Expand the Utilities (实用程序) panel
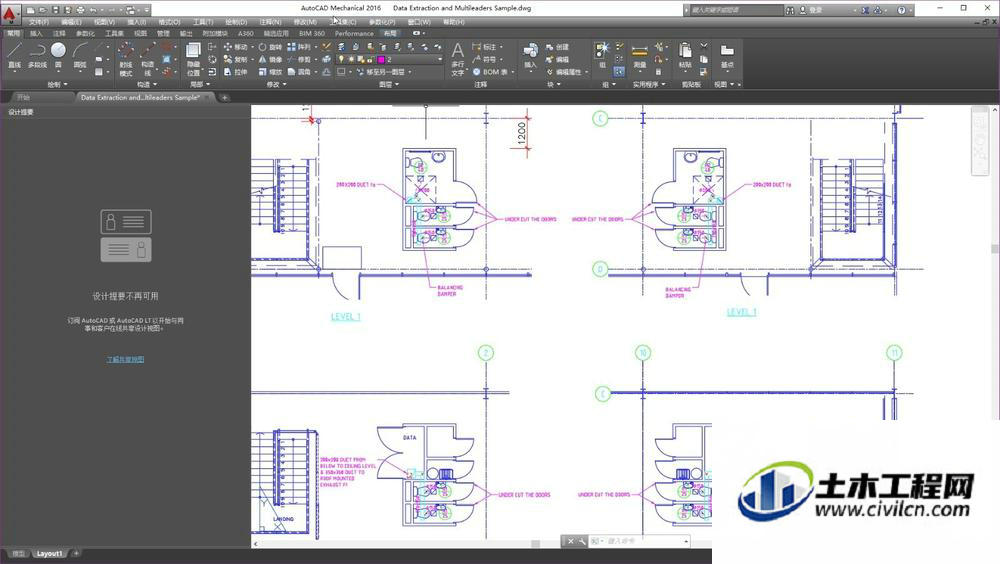The height and width of the screenshot is (564, 1000). point(649,84)
